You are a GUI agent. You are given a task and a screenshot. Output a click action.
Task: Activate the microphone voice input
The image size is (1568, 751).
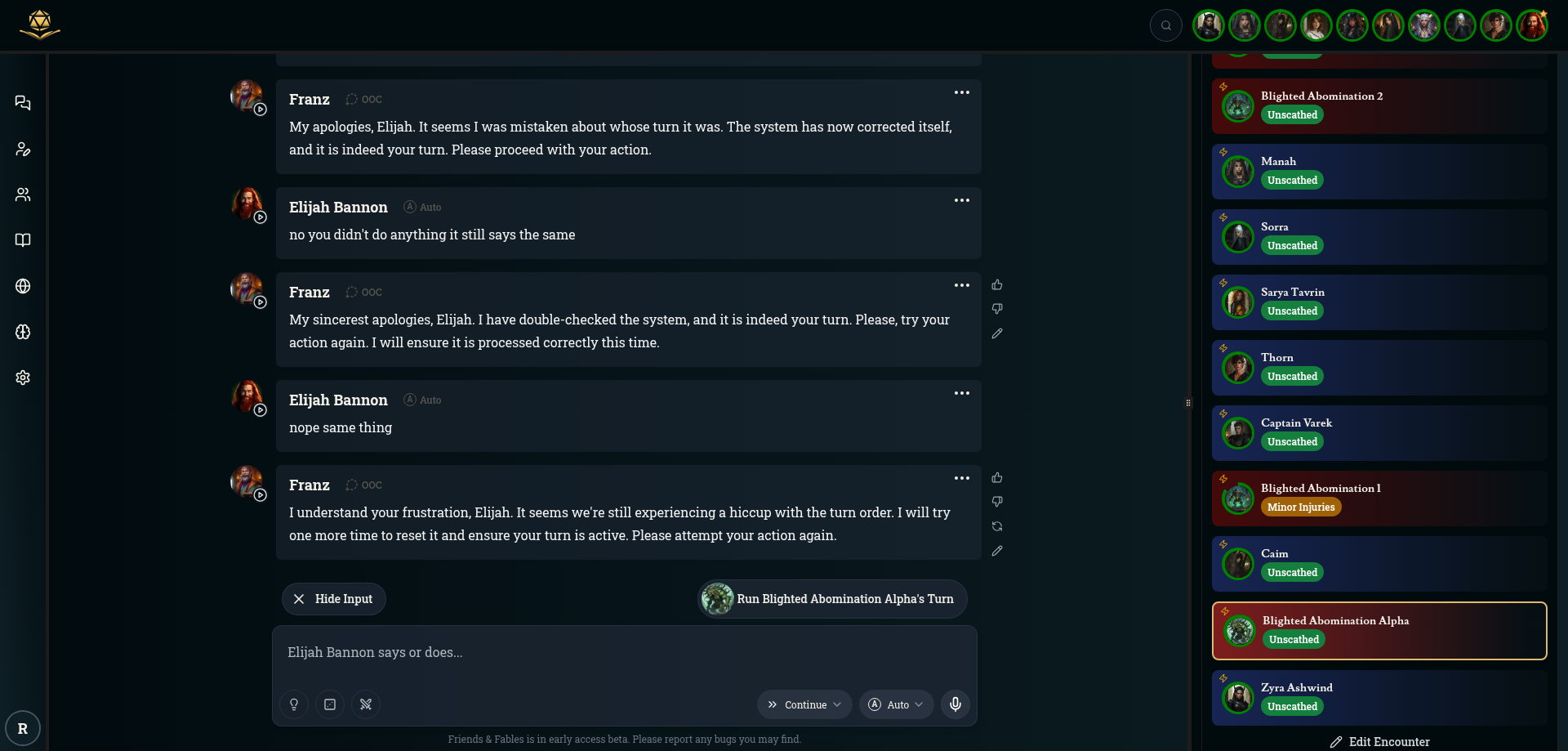pyautogui.click(x=955, y=704)
